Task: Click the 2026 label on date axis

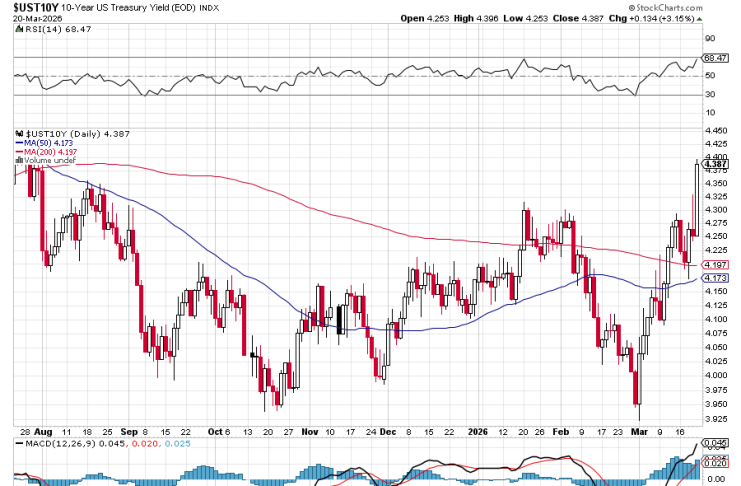Action: [474, 431]
